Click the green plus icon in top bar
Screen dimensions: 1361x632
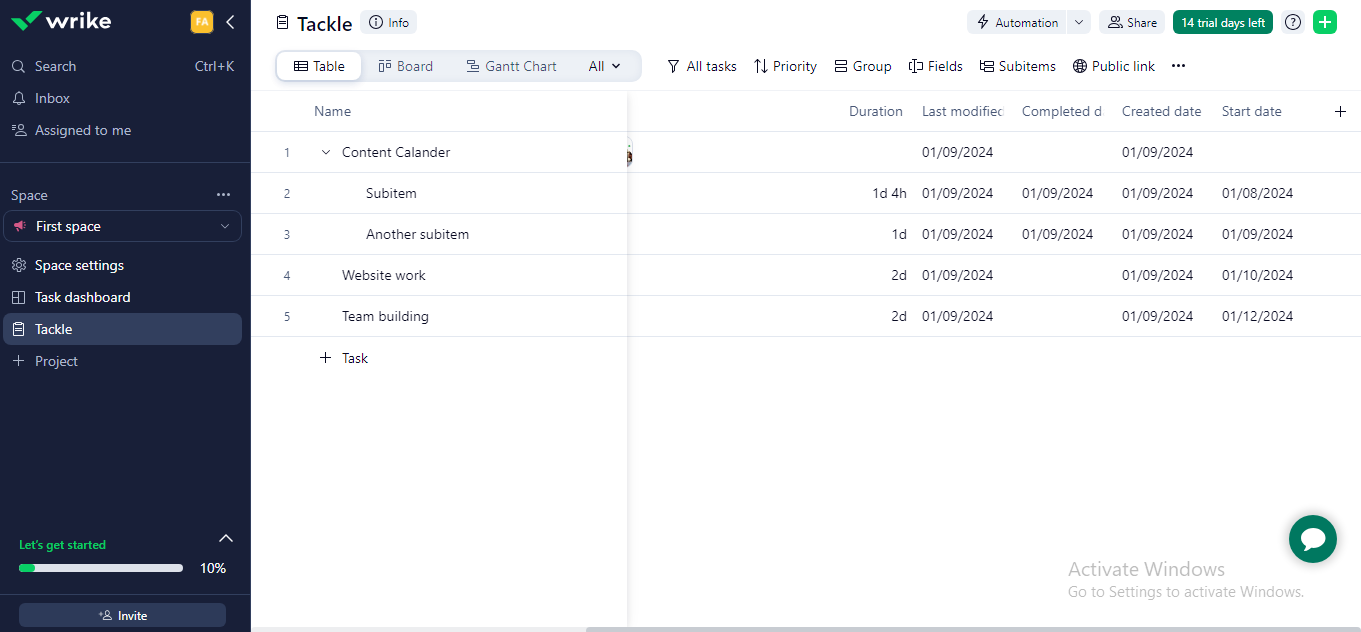coord(1325,21)
